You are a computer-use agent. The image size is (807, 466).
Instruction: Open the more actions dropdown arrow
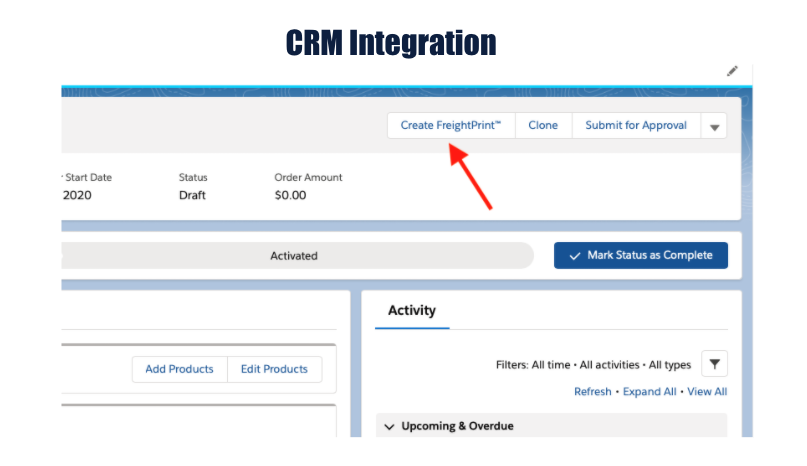click(x=714, y=126)
